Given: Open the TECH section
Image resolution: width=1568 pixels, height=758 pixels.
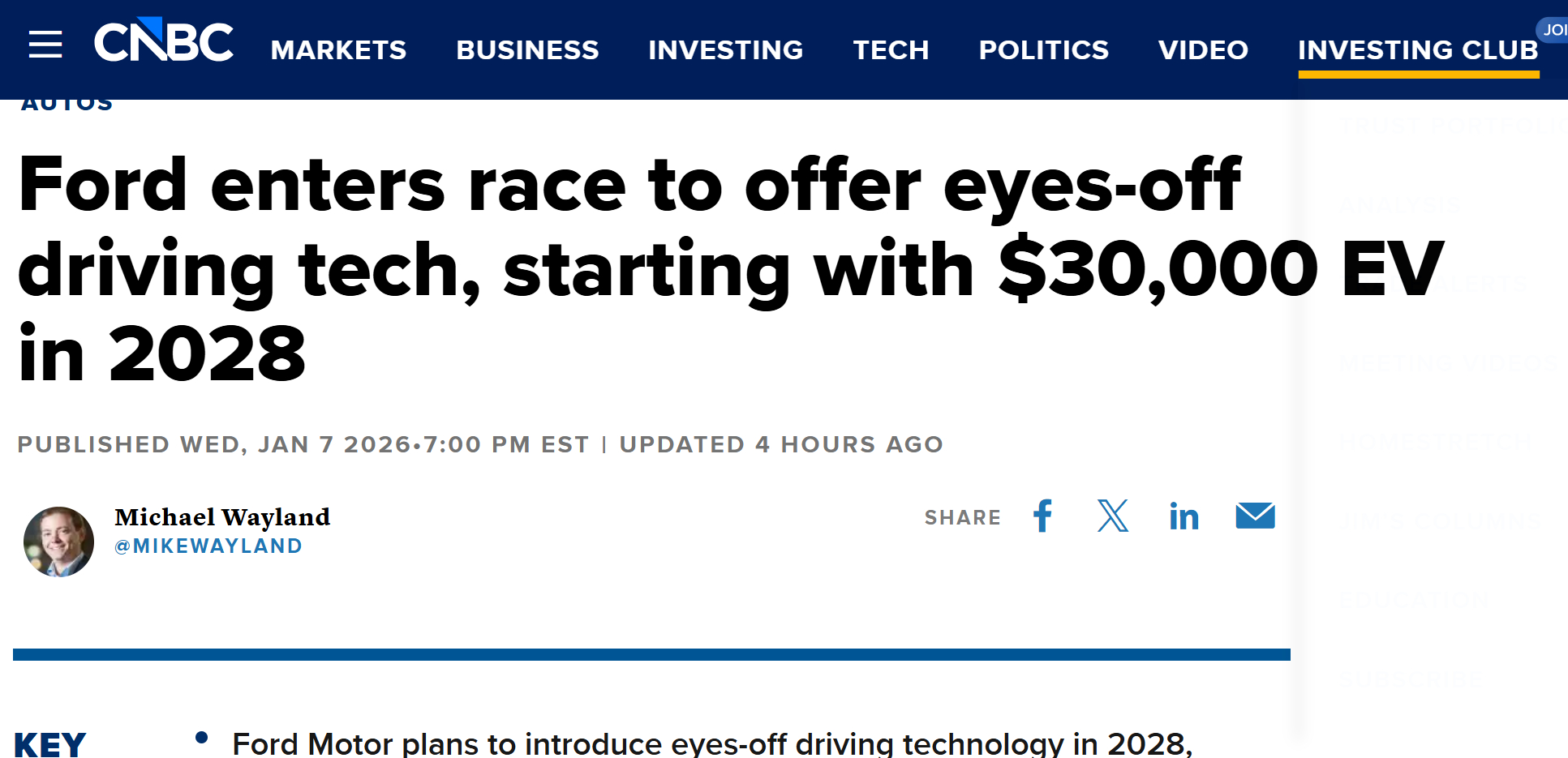Looking at the screenshot, I should [x=891, y=49].
